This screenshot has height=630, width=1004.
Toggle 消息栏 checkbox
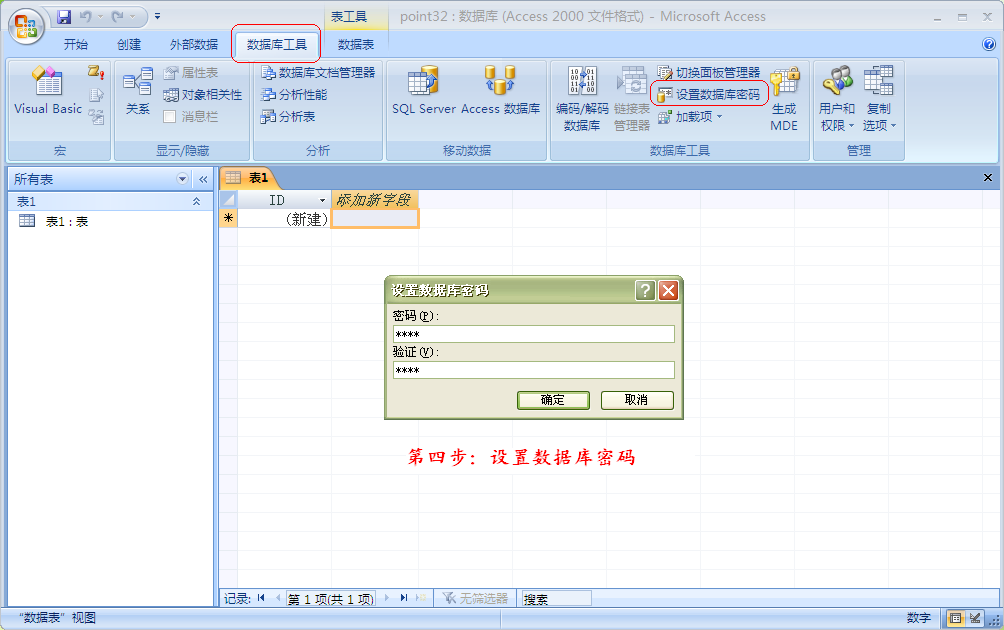point(170,117)
